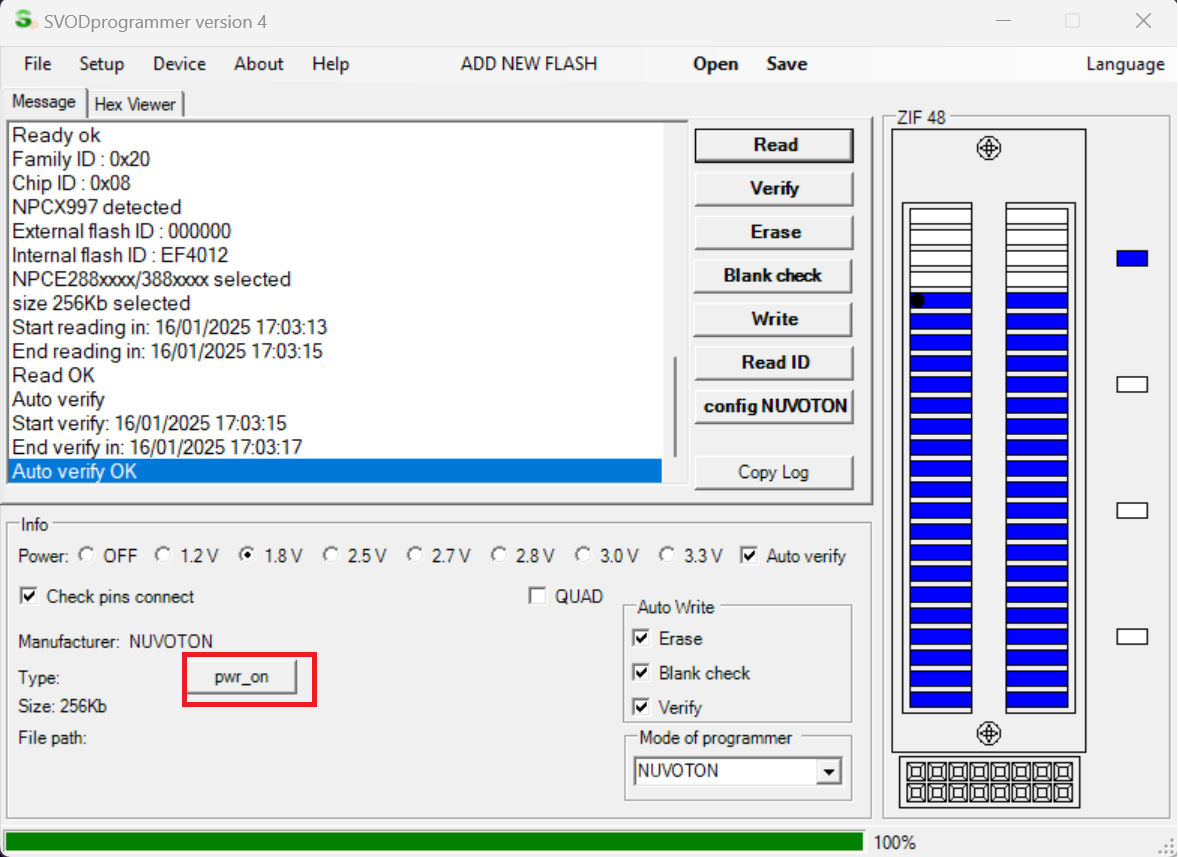
Task: Click the blue indicator box beside ZIF socket
Action: pyautogui.click(x=1131, y=258)
